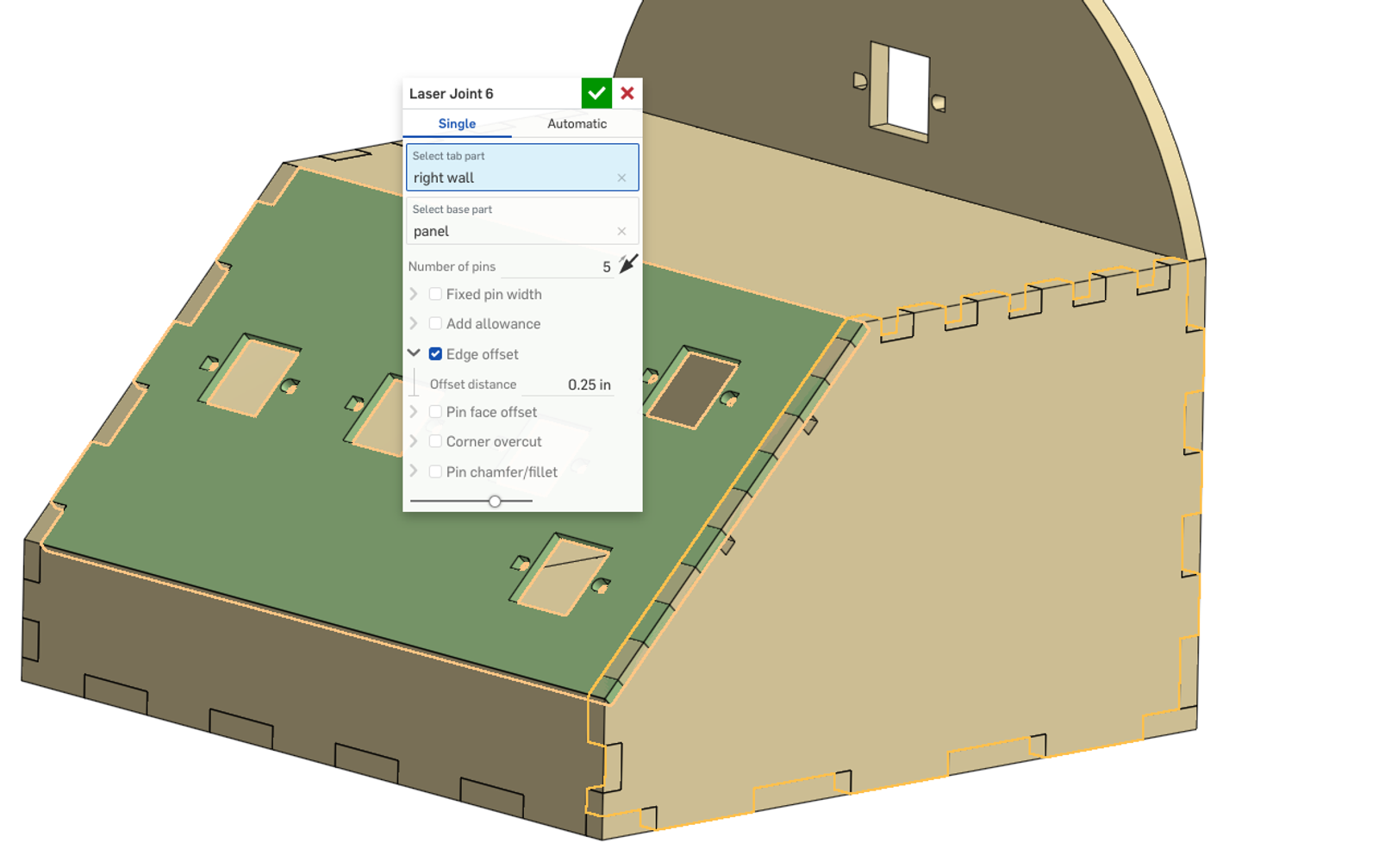
Task: Cancel the Laser Joint 6 dialog
Action: coord(627,93)
